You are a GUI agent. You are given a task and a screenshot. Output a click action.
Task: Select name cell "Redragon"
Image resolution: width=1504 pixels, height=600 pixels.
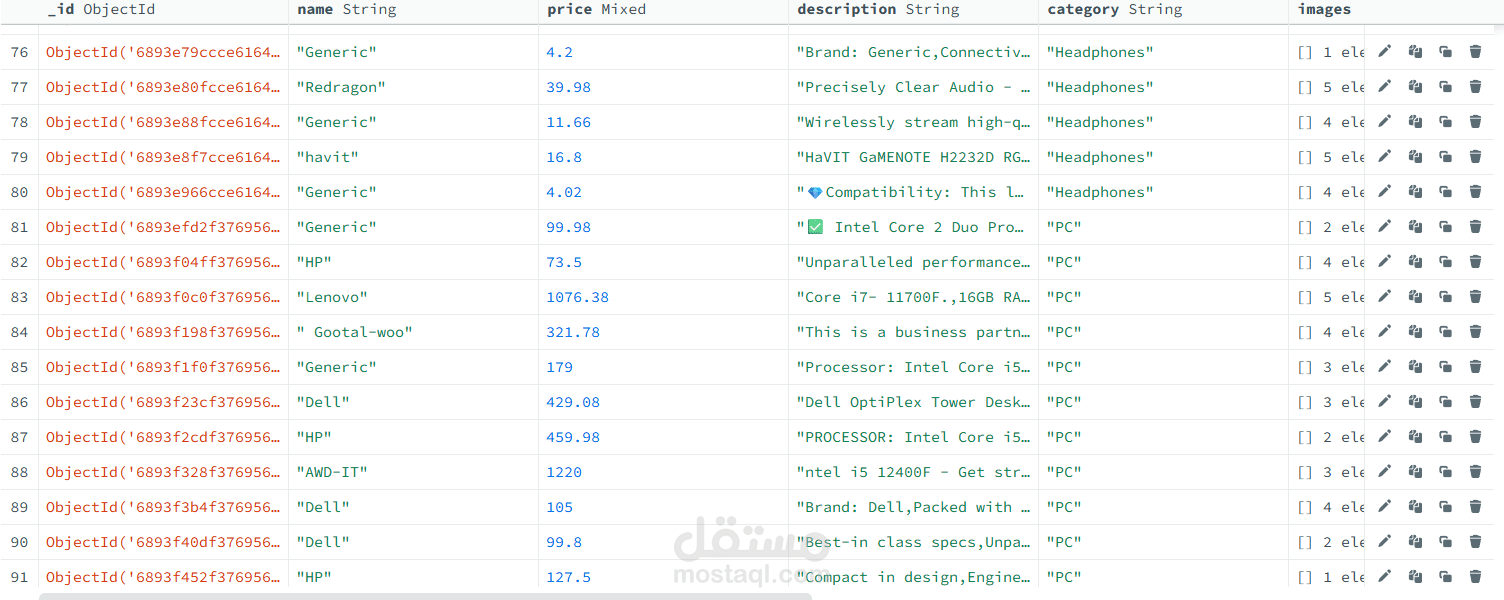point(341,87)
